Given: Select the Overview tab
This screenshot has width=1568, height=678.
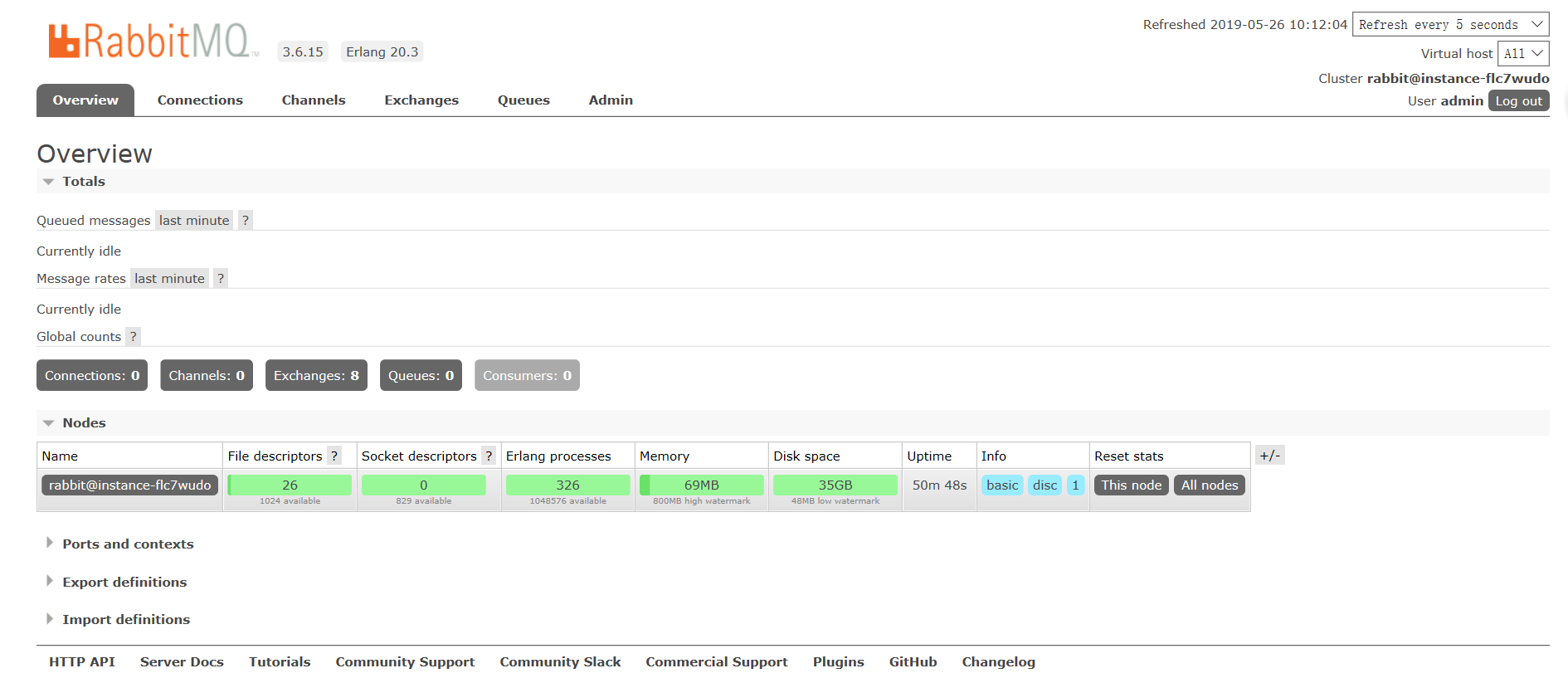Looking at the screenshot, I should tap(85, 100).
